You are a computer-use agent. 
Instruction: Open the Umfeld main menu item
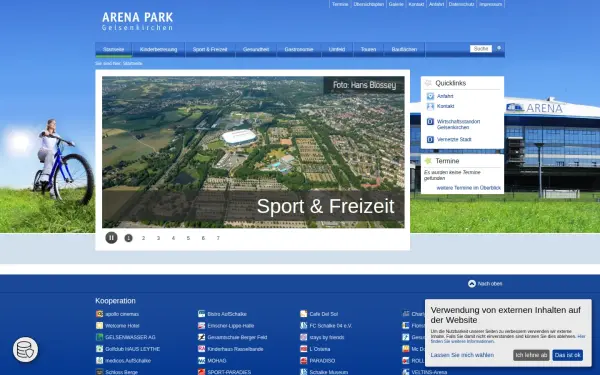point(337,49)
